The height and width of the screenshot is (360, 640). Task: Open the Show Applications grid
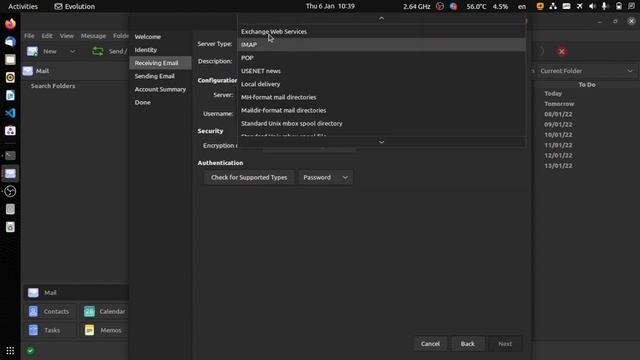tap(10, 351)
